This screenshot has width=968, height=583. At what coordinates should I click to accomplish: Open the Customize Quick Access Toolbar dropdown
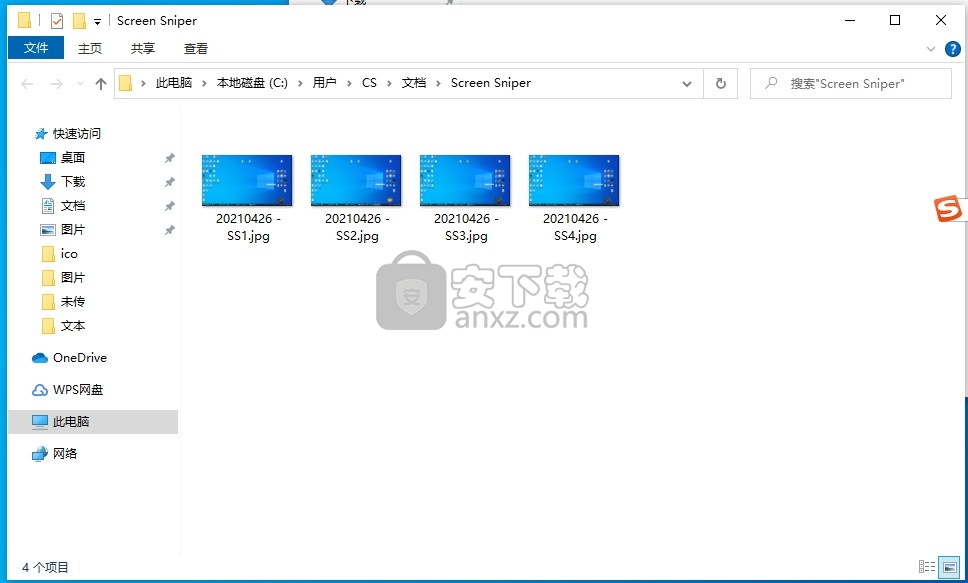[x=98, y=22]
